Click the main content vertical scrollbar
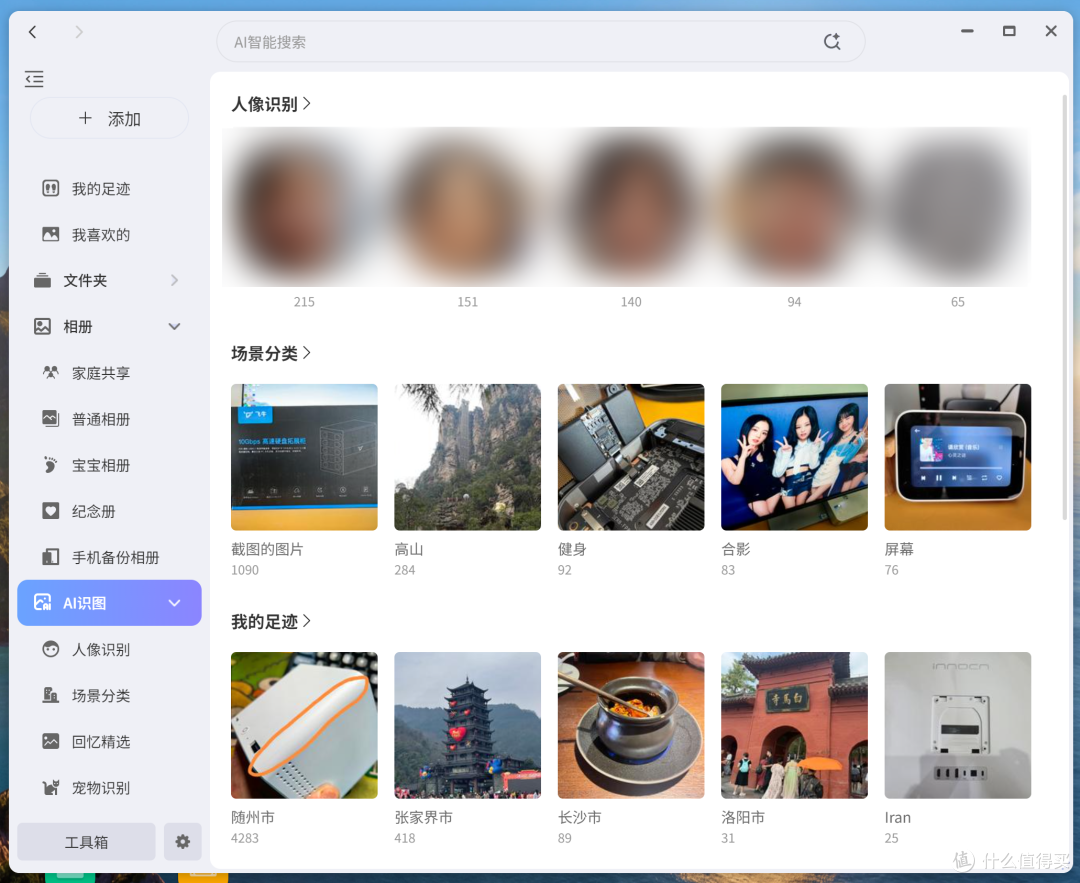This screenshot has height=883, width=1080. [1065, 307]
